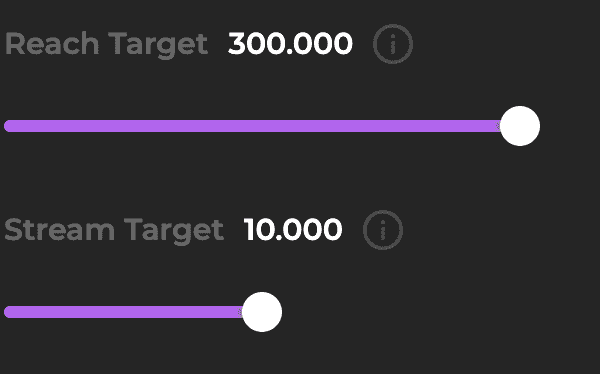This screenshot has width=600, height=374.
Task: Click the middle of the Stream Target filled track
Action: [x=124, y=312]
